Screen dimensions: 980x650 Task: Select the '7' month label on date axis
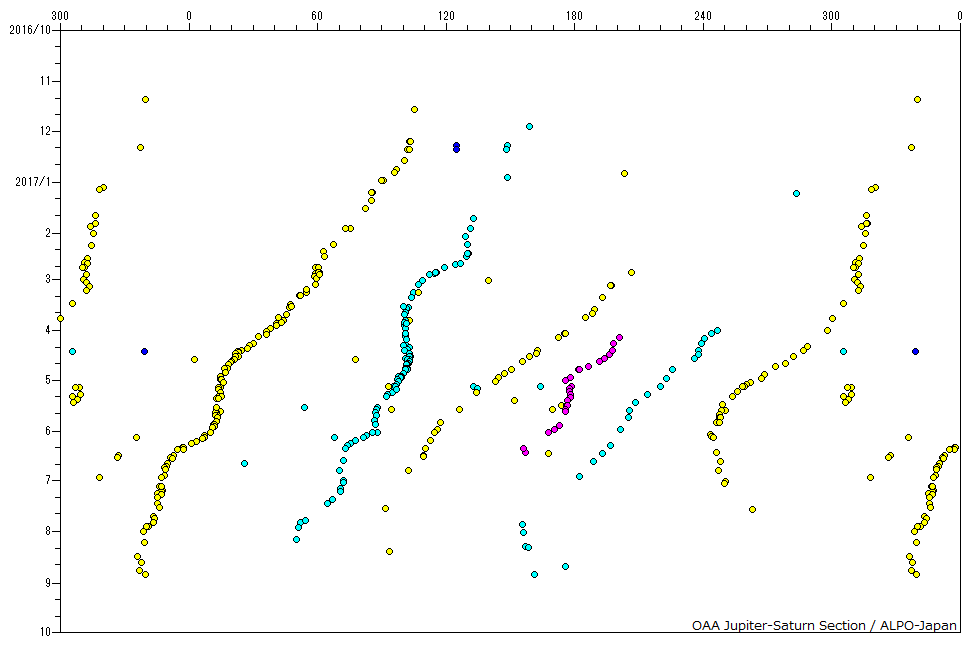click(x=48, y=481)
